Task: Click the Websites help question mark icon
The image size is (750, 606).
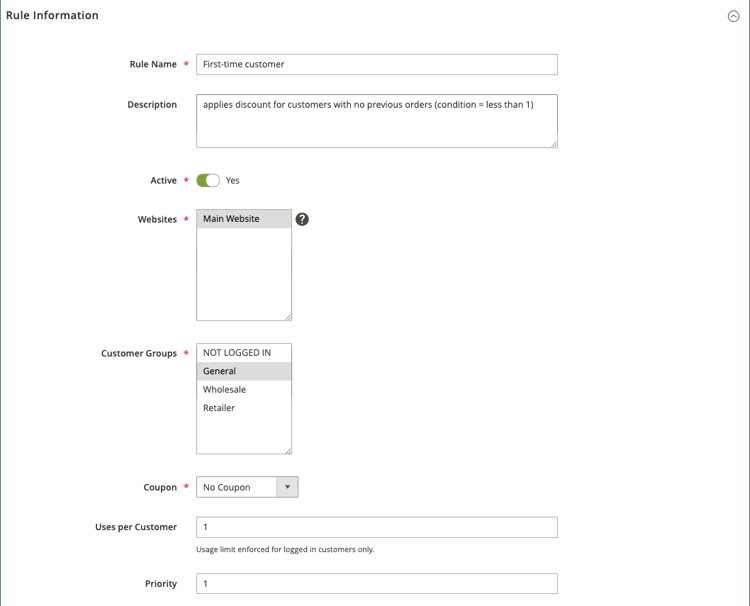Action: tap(302, 219)
